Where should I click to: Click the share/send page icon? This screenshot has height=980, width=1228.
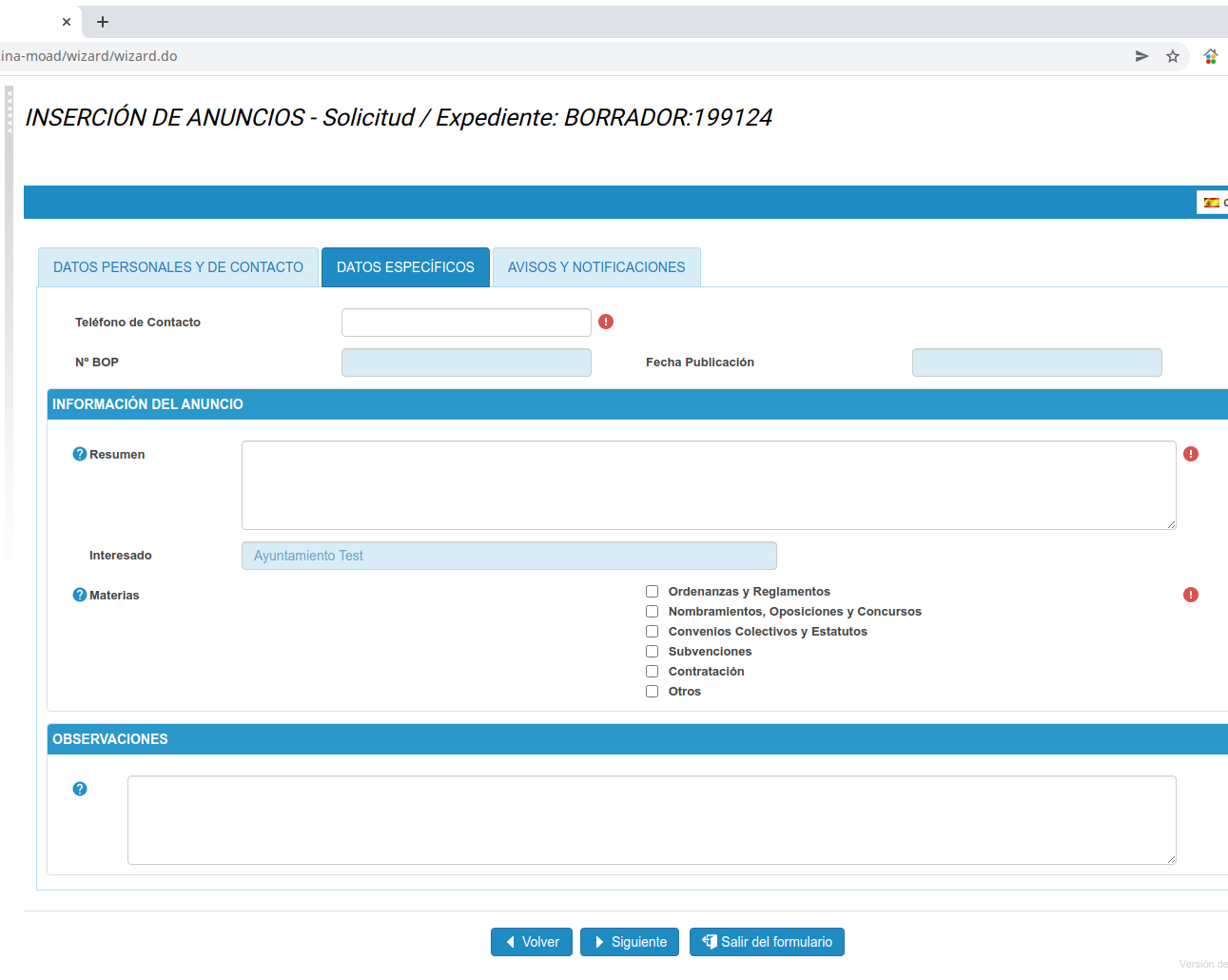1142,56
